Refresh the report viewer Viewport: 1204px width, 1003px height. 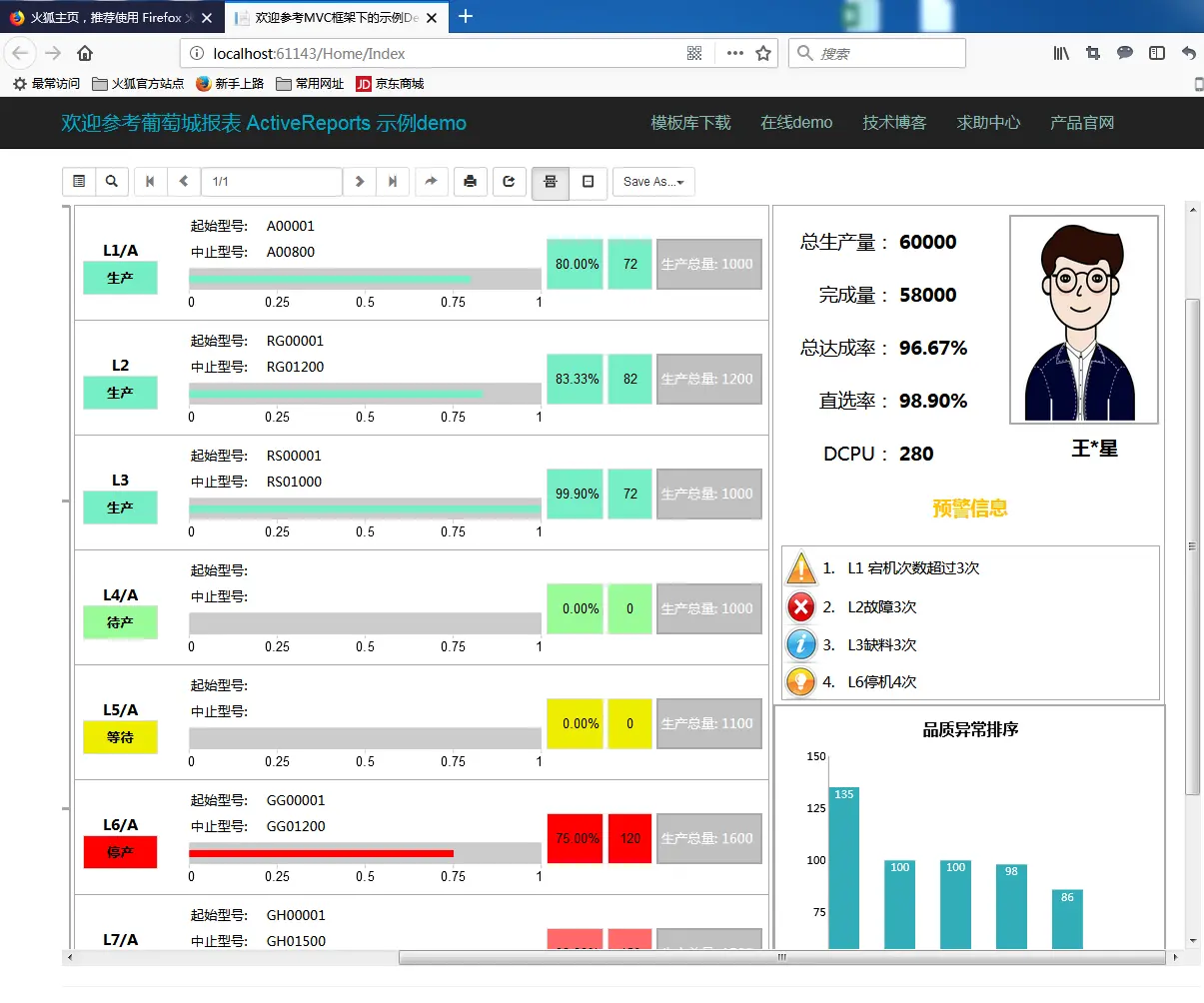coord(509,182)
